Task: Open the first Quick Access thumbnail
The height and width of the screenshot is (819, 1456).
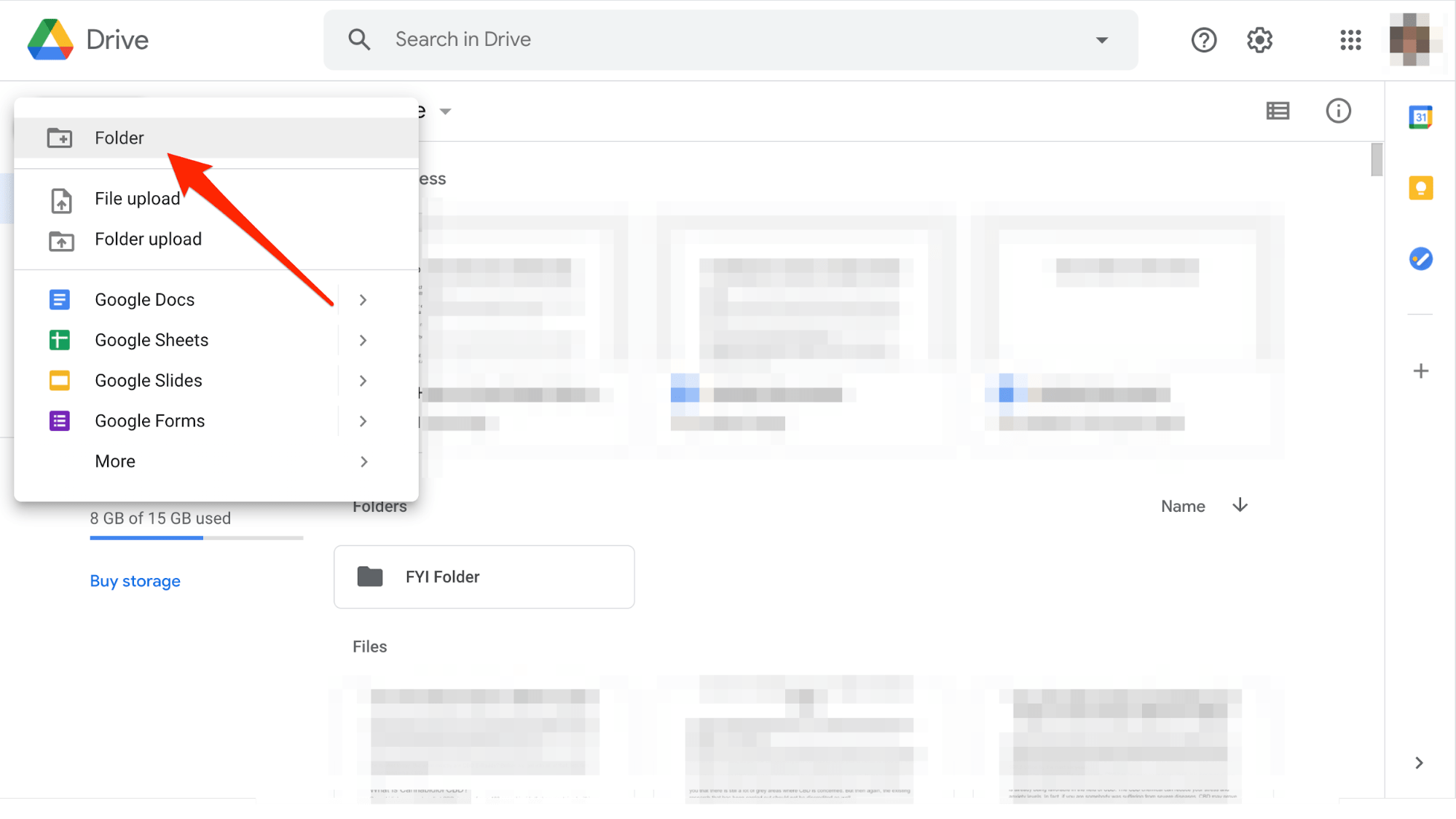Action: coord(523,330)
